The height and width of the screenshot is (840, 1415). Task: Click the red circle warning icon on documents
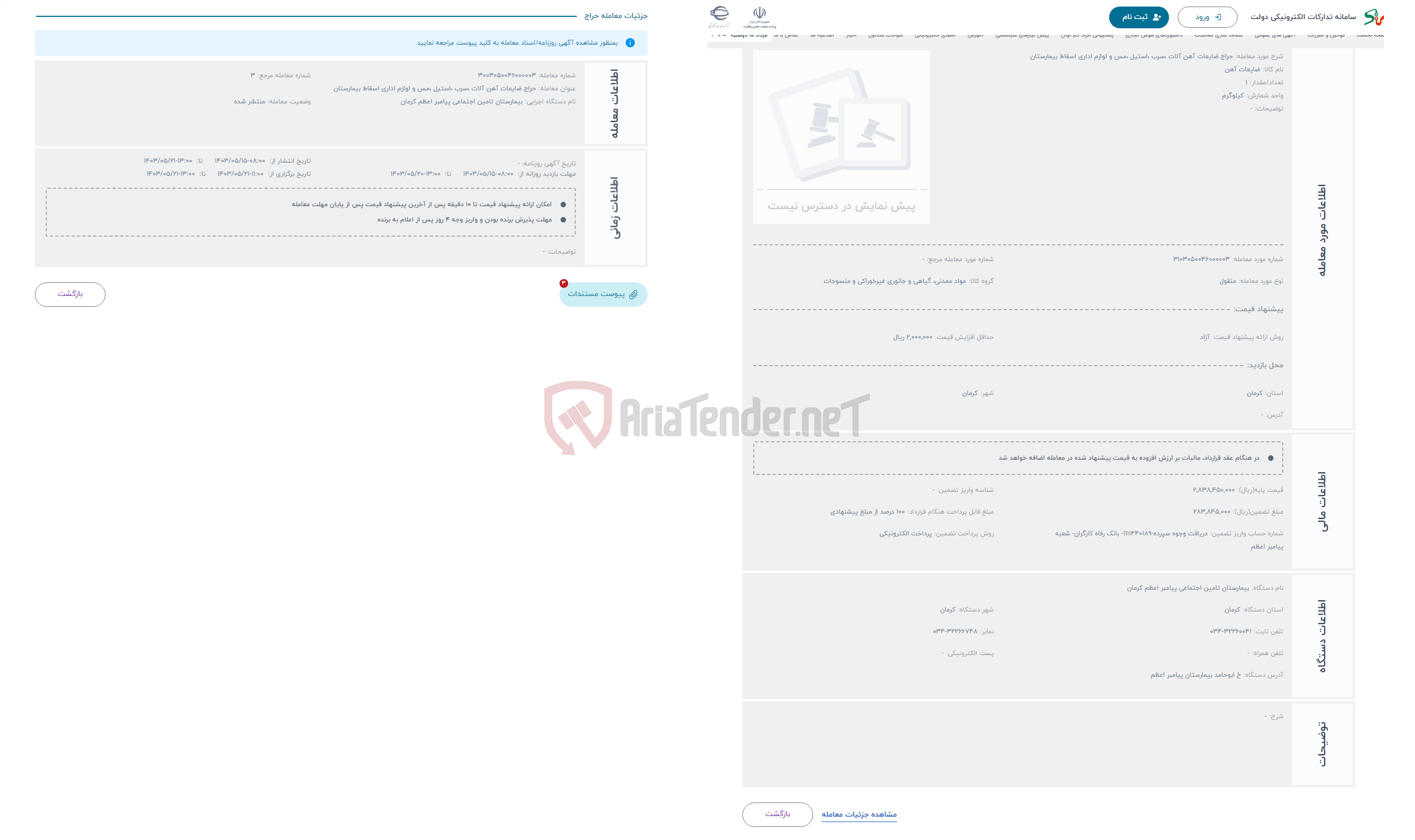(x=562, y=283)
